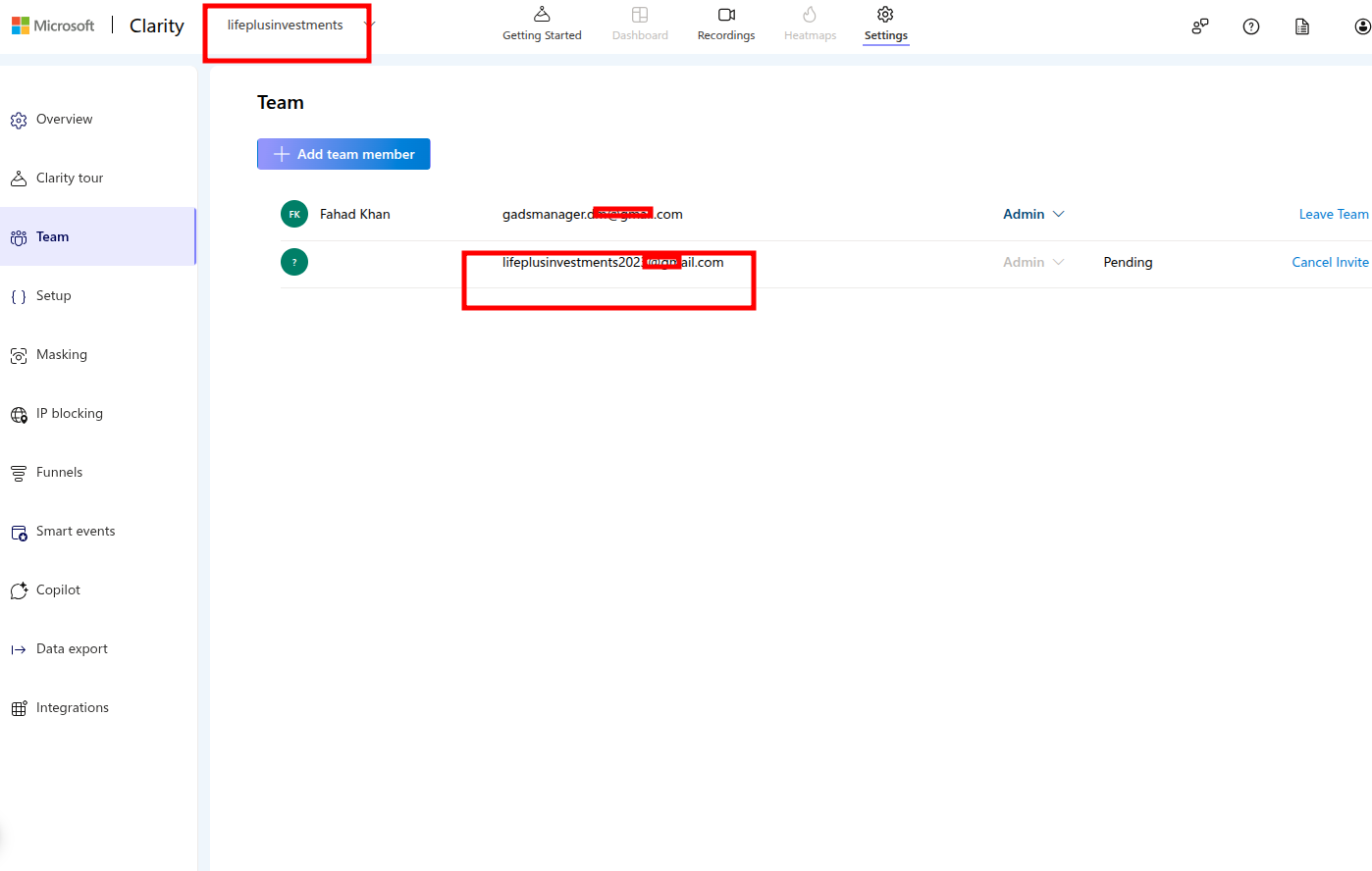Click the Copilot icon in sidebar

click(x=19, y=590)
